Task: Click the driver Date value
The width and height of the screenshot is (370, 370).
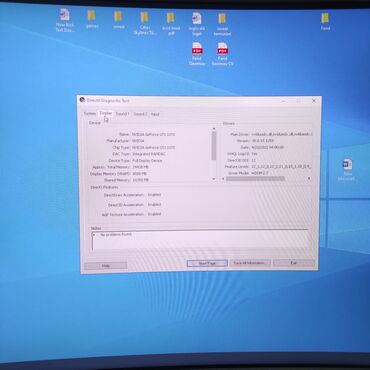Action: coord(268,147)
